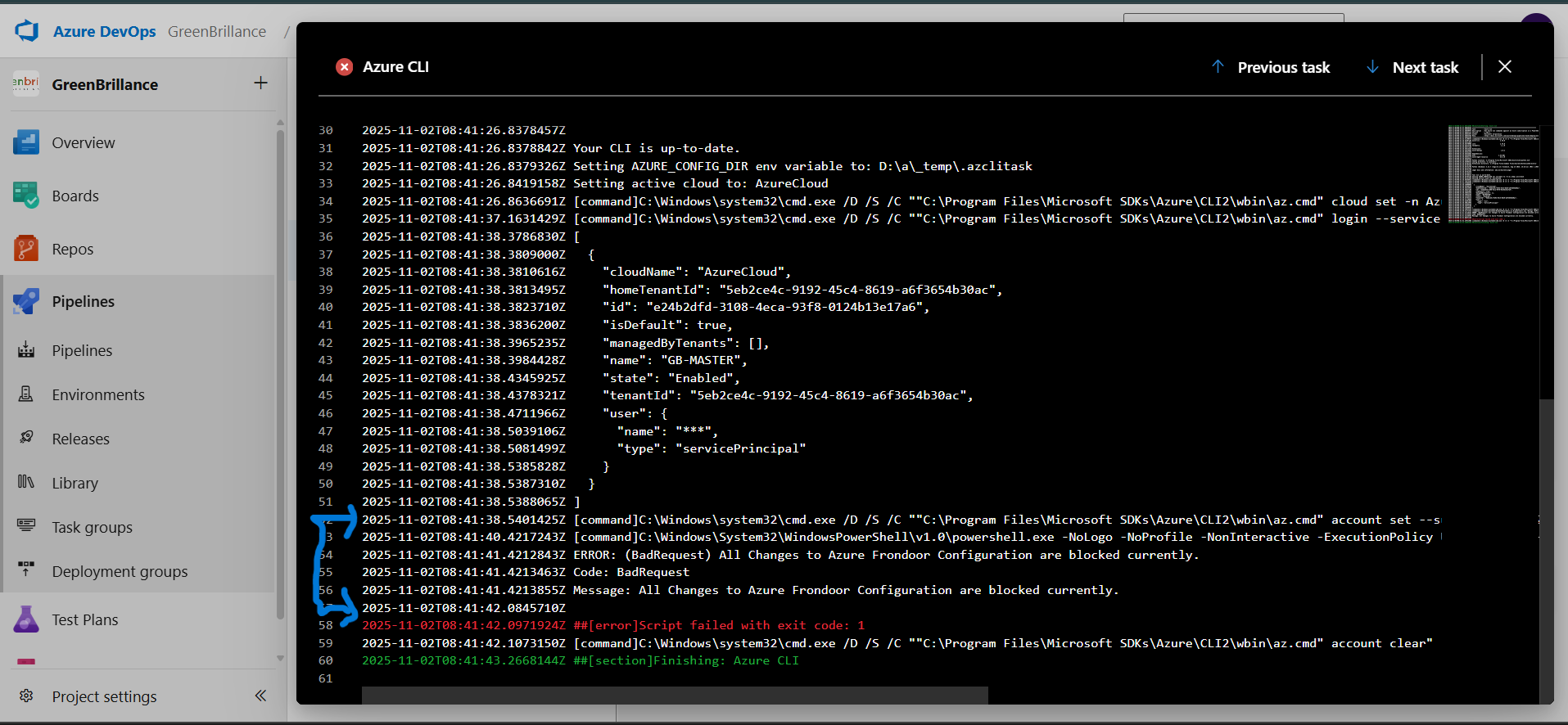1568x725 pixels.
Task: Click the Library books icon
Action: coord(26,483)
